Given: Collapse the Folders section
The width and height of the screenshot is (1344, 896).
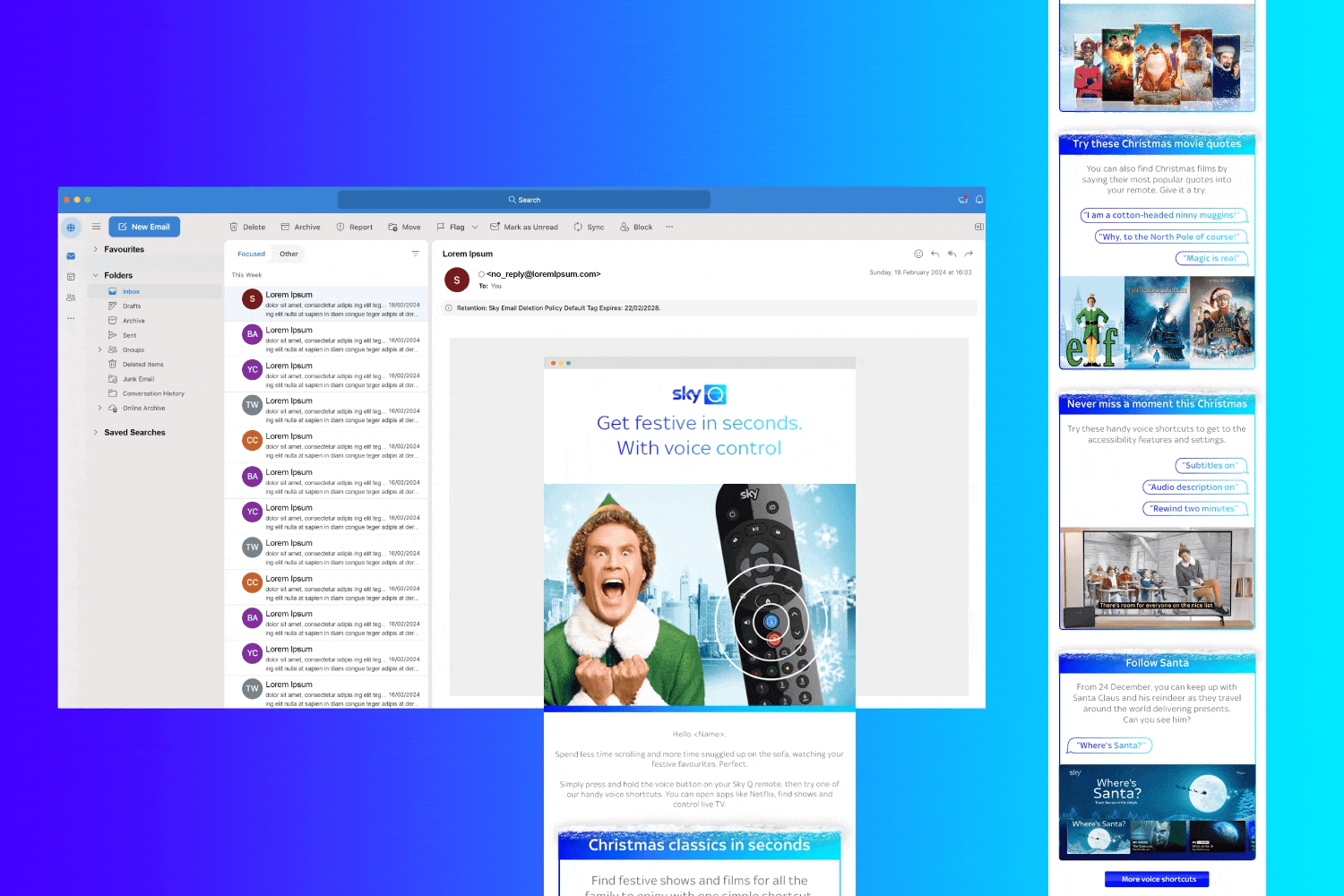Looking at the screenshot, I should (96, 275).
